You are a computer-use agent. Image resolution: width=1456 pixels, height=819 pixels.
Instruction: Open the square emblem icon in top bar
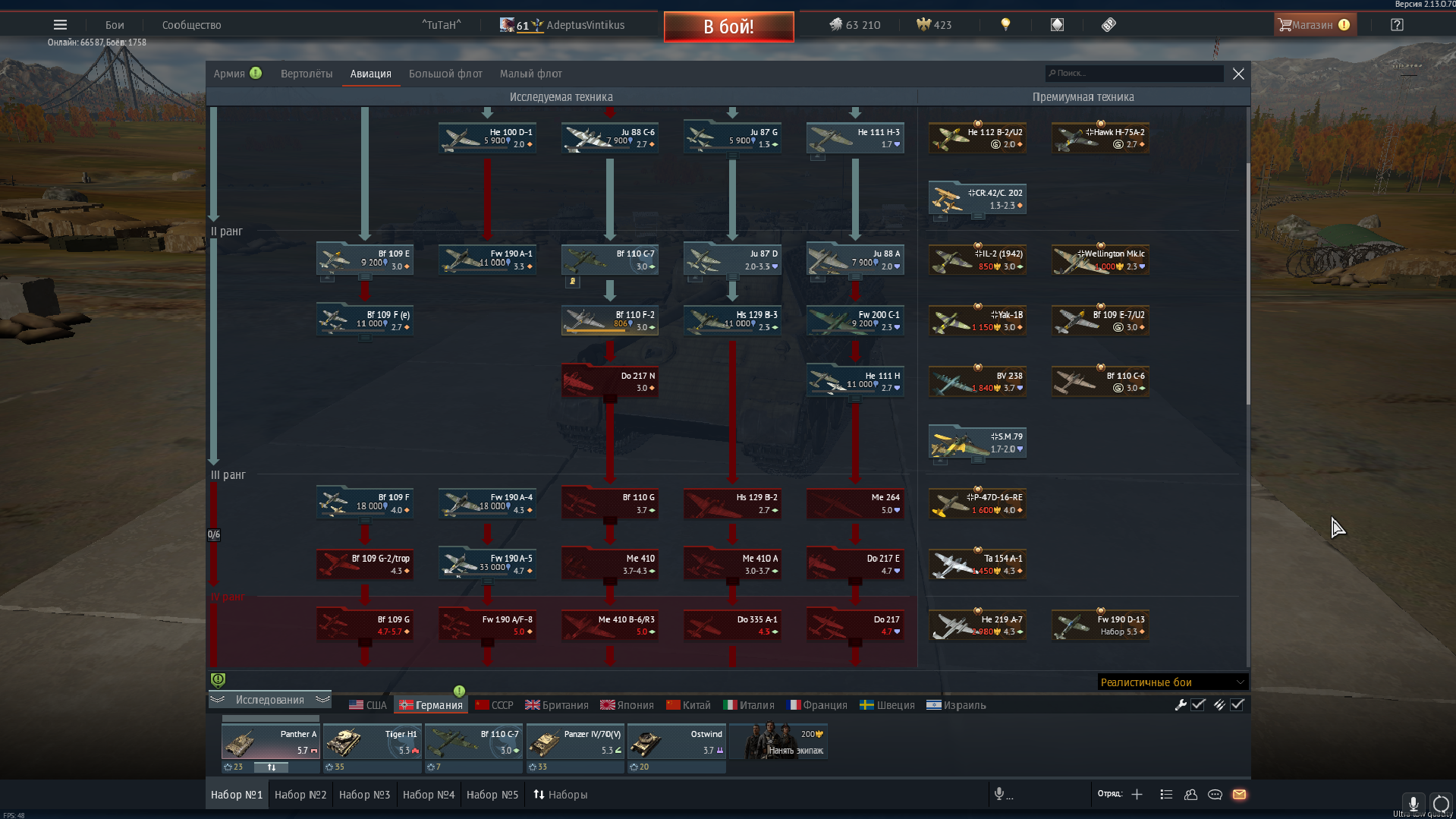tap(1057, 25)
